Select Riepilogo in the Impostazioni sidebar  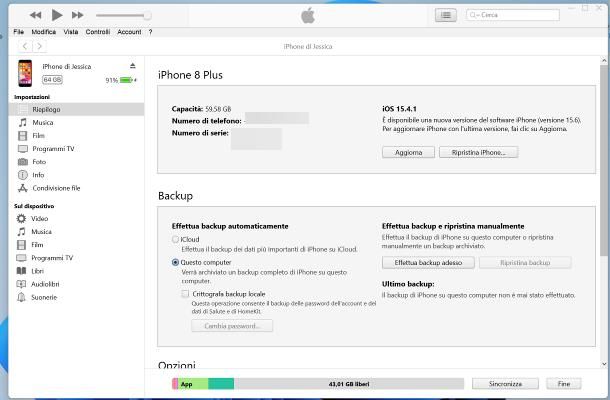[76, 109]
